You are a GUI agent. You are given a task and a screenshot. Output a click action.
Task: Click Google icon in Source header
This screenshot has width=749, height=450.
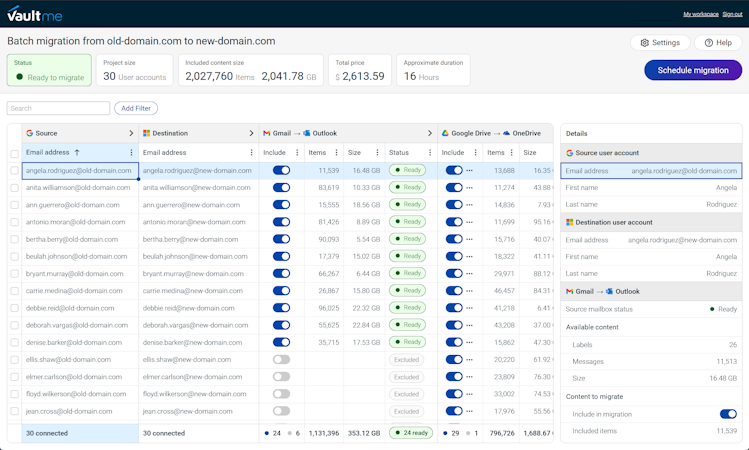[x=30, y=133]
